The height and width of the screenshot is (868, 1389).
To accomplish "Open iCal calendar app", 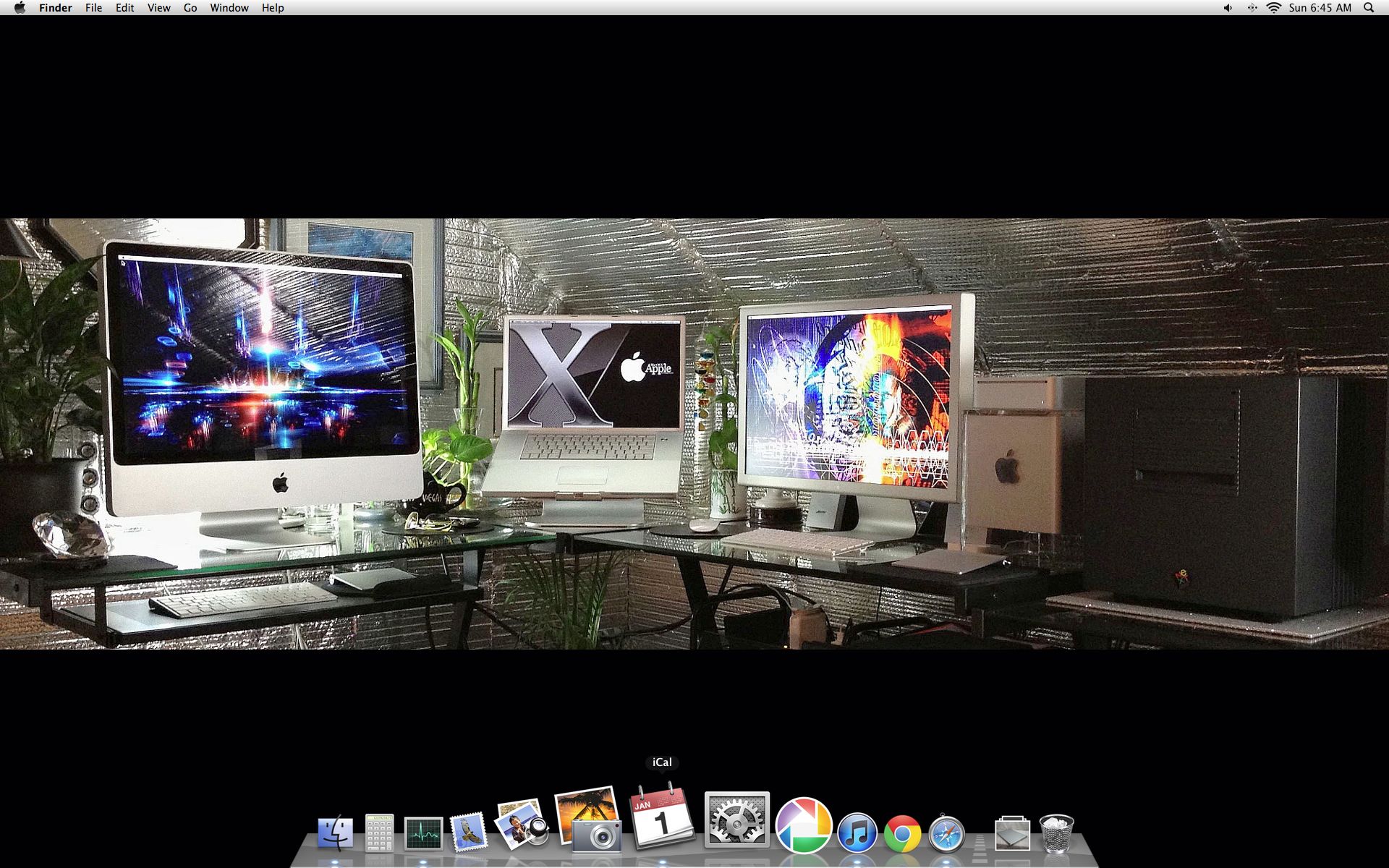I will pos(662,816).
